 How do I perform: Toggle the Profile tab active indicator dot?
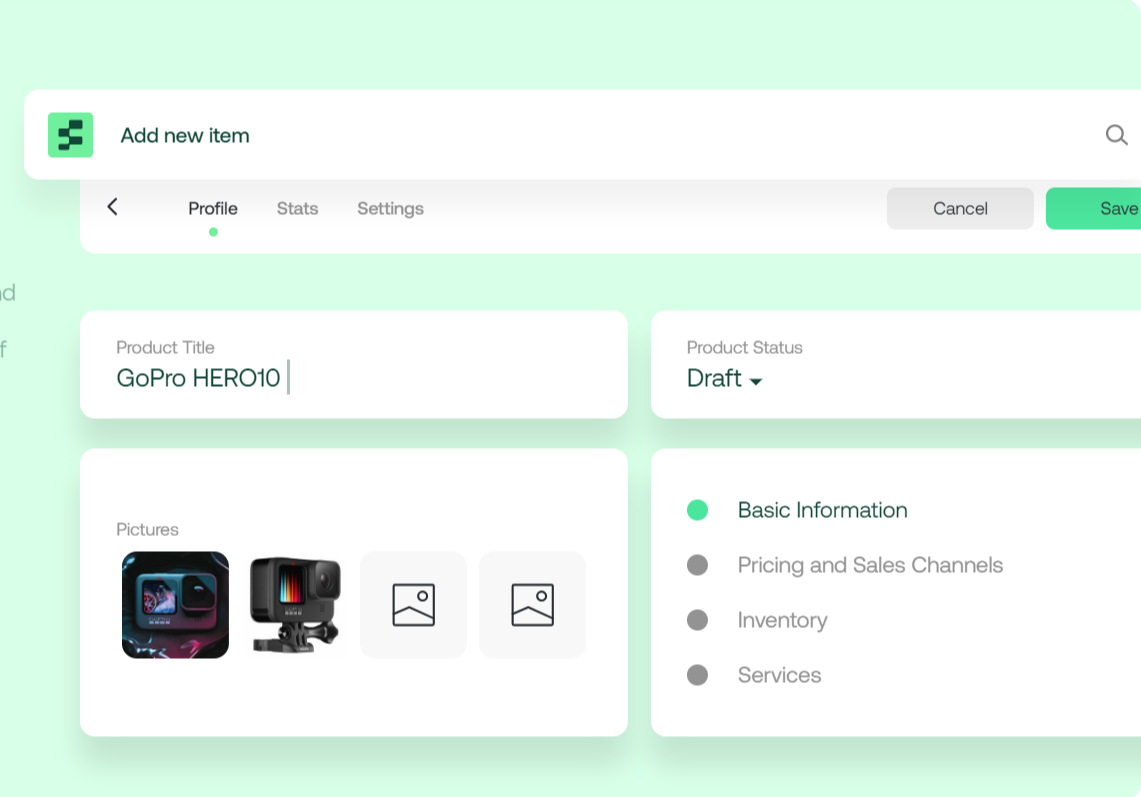click(213, 232)
